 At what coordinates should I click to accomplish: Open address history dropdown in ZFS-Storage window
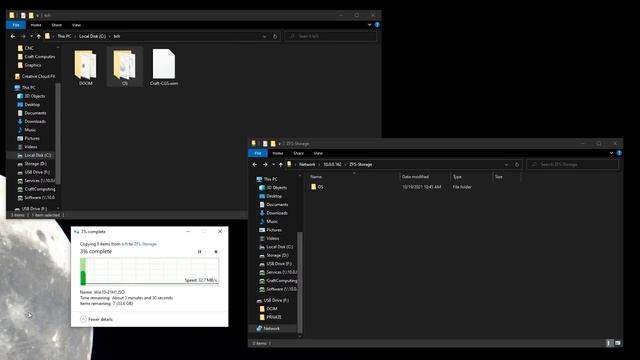coord(507,164)
